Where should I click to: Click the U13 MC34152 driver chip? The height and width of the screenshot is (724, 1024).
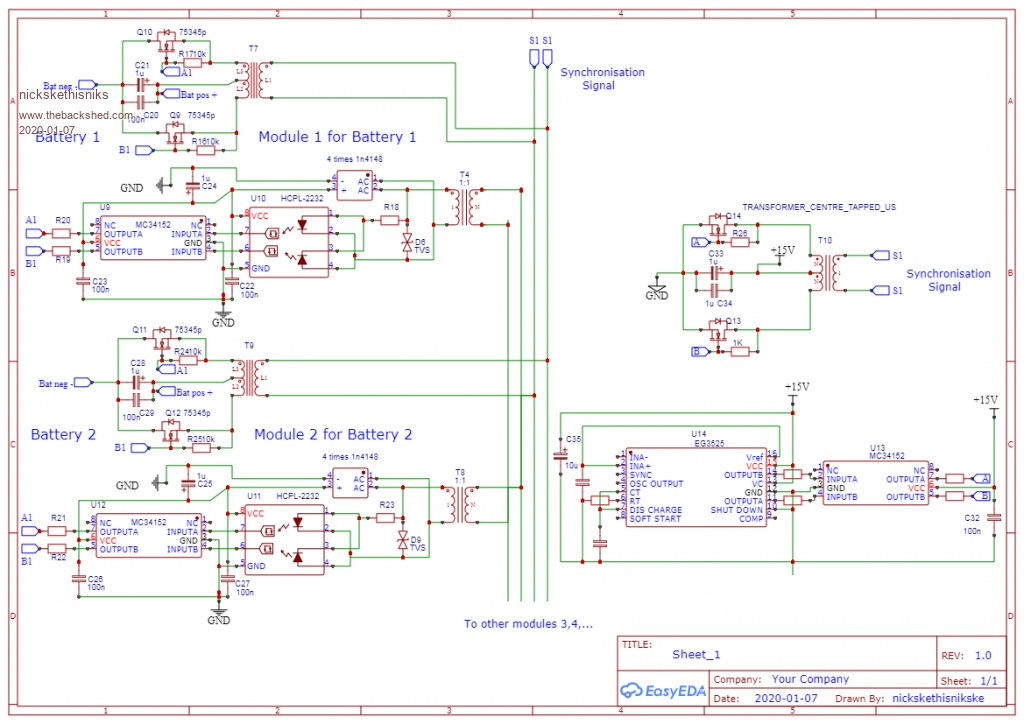coord(876,481)
